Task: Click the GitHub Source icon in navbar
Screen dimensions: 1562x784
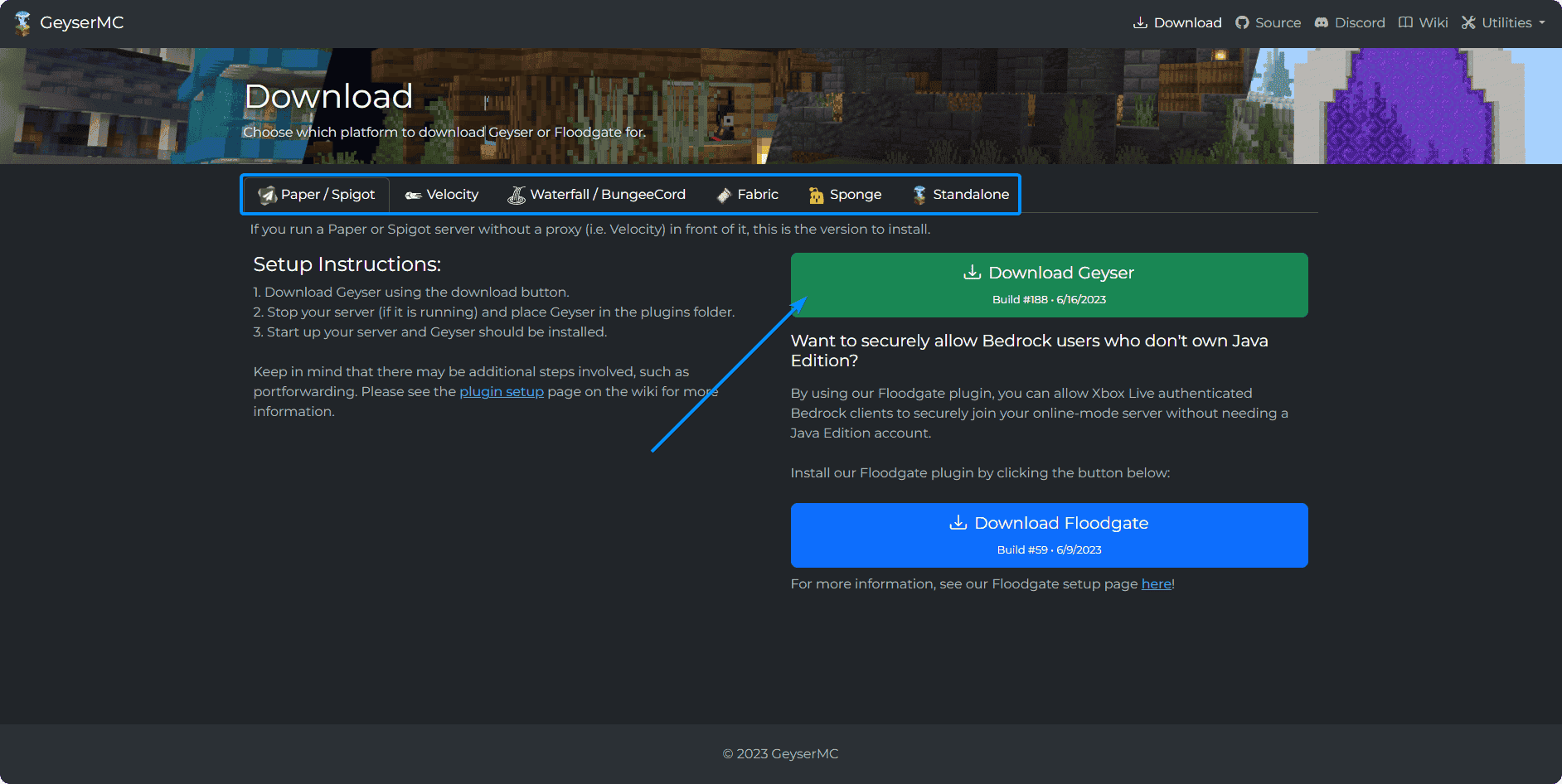Action: [x=1242, y=23]
